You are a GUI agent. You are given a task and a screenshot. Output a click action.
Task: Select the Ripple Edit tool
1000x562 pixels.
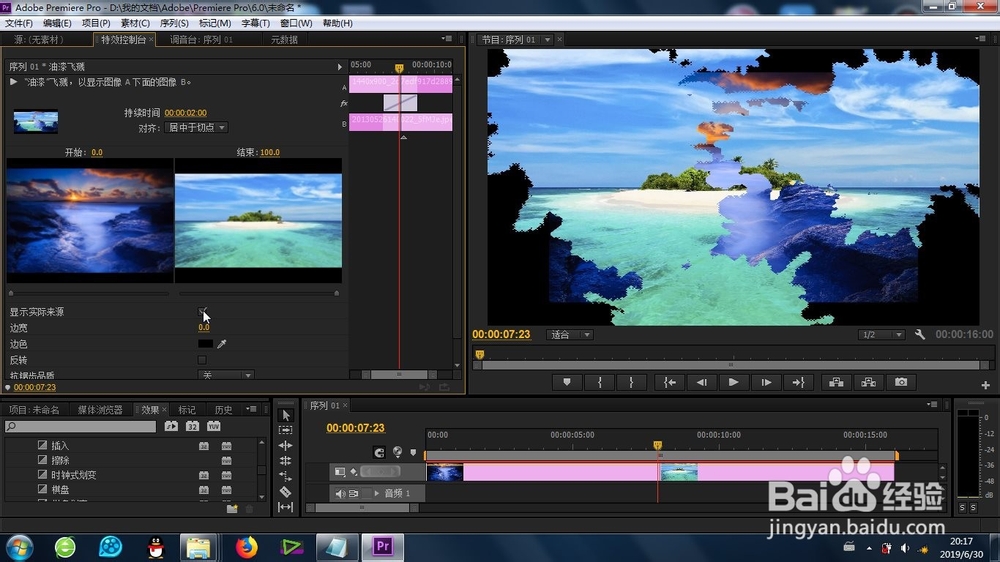pyautogui.click(x=286, y=446)
